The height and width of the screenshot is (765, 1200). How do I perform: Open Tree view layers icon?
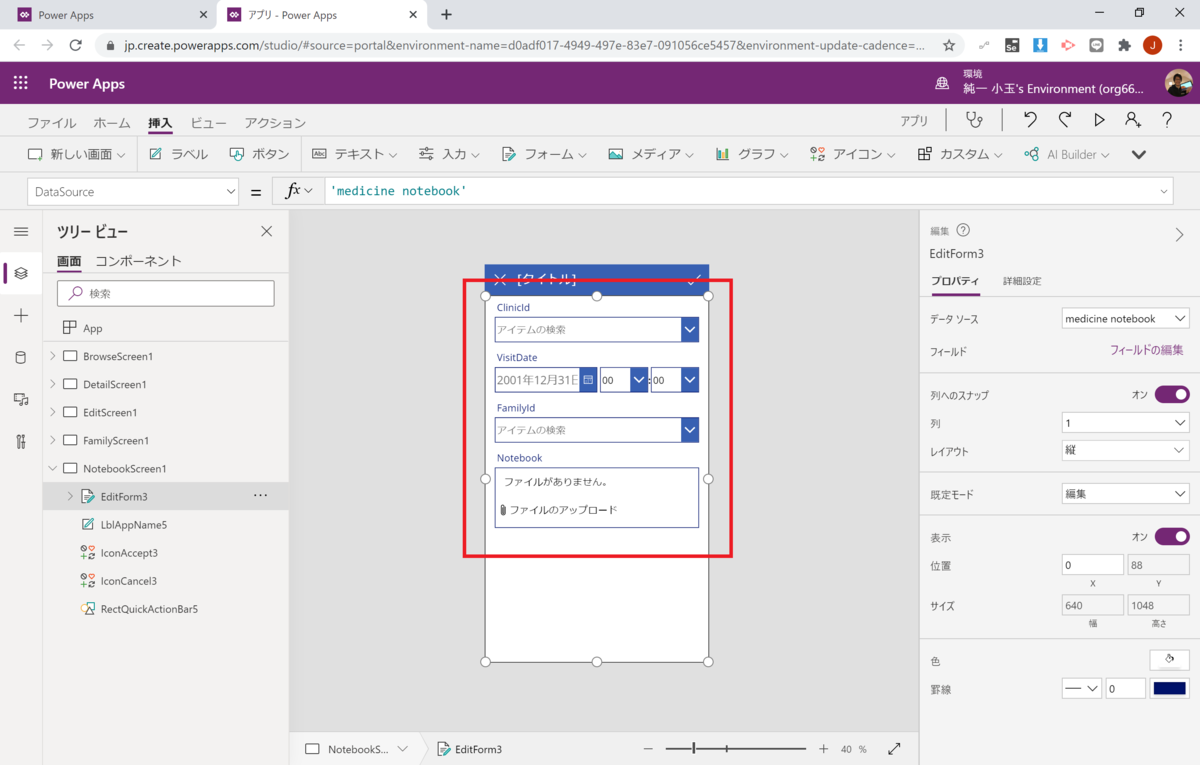point(21,273)
